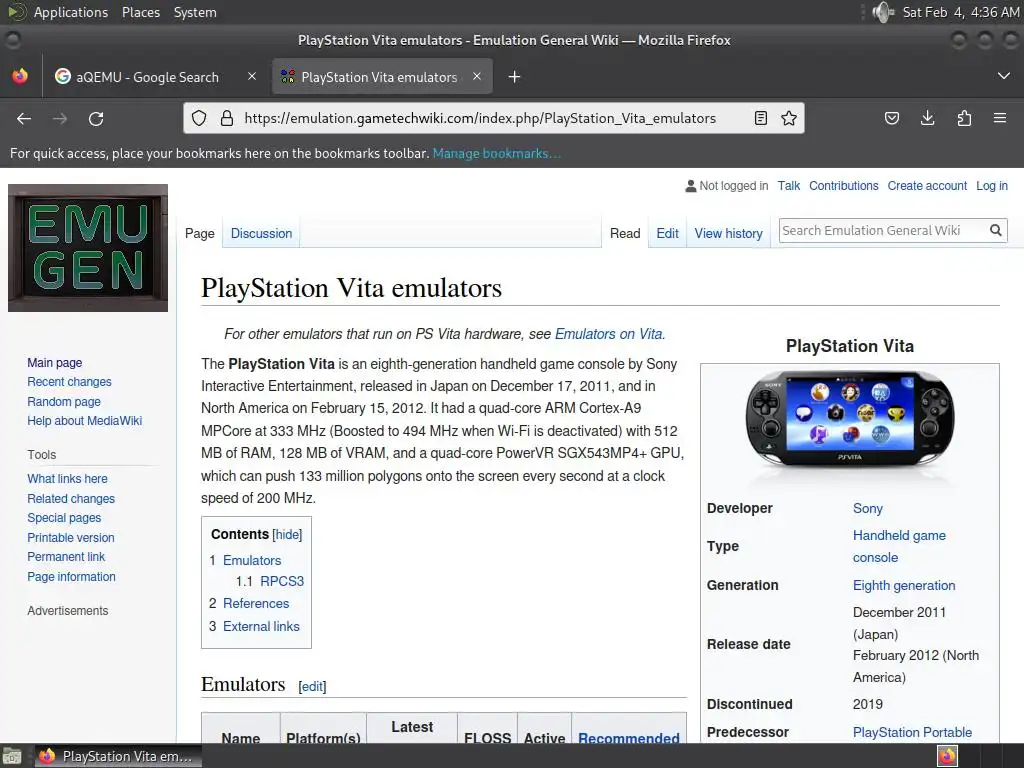
Task: Open a new tab with plus button
Action: point(515,77)
